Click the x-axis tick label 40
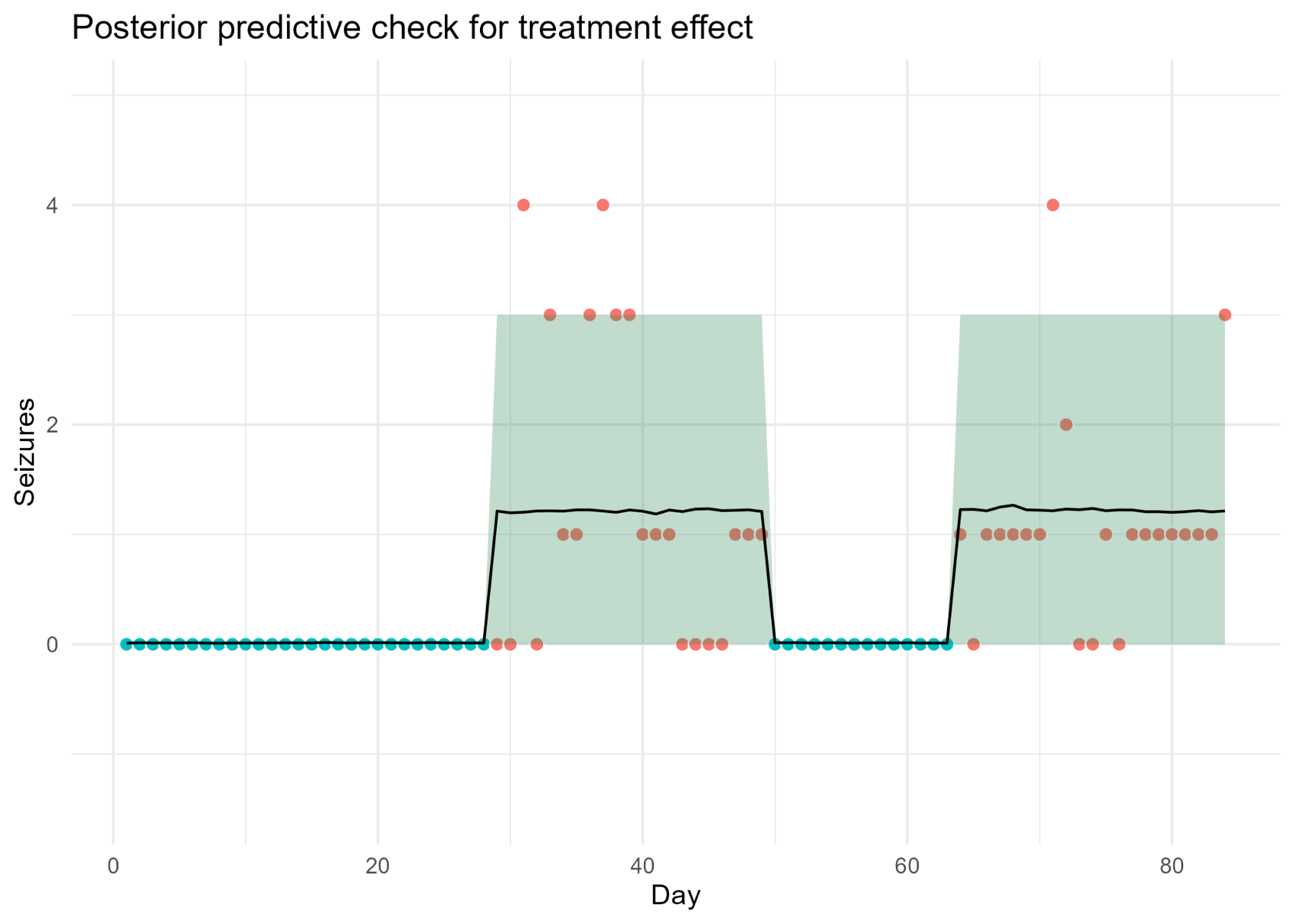1294x924 pixels. point(642,867)
